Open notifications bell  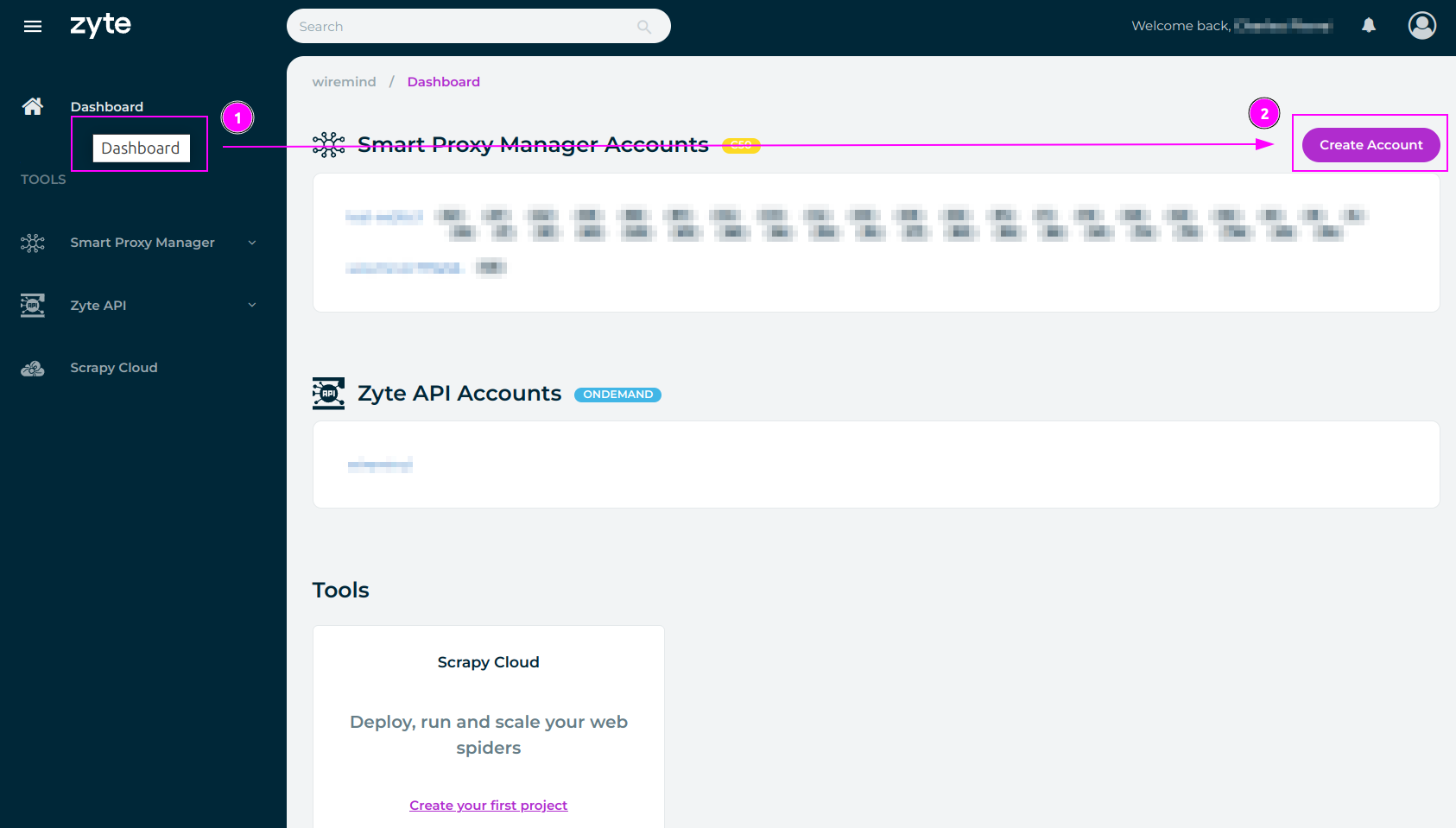[x=1369, y=26]
